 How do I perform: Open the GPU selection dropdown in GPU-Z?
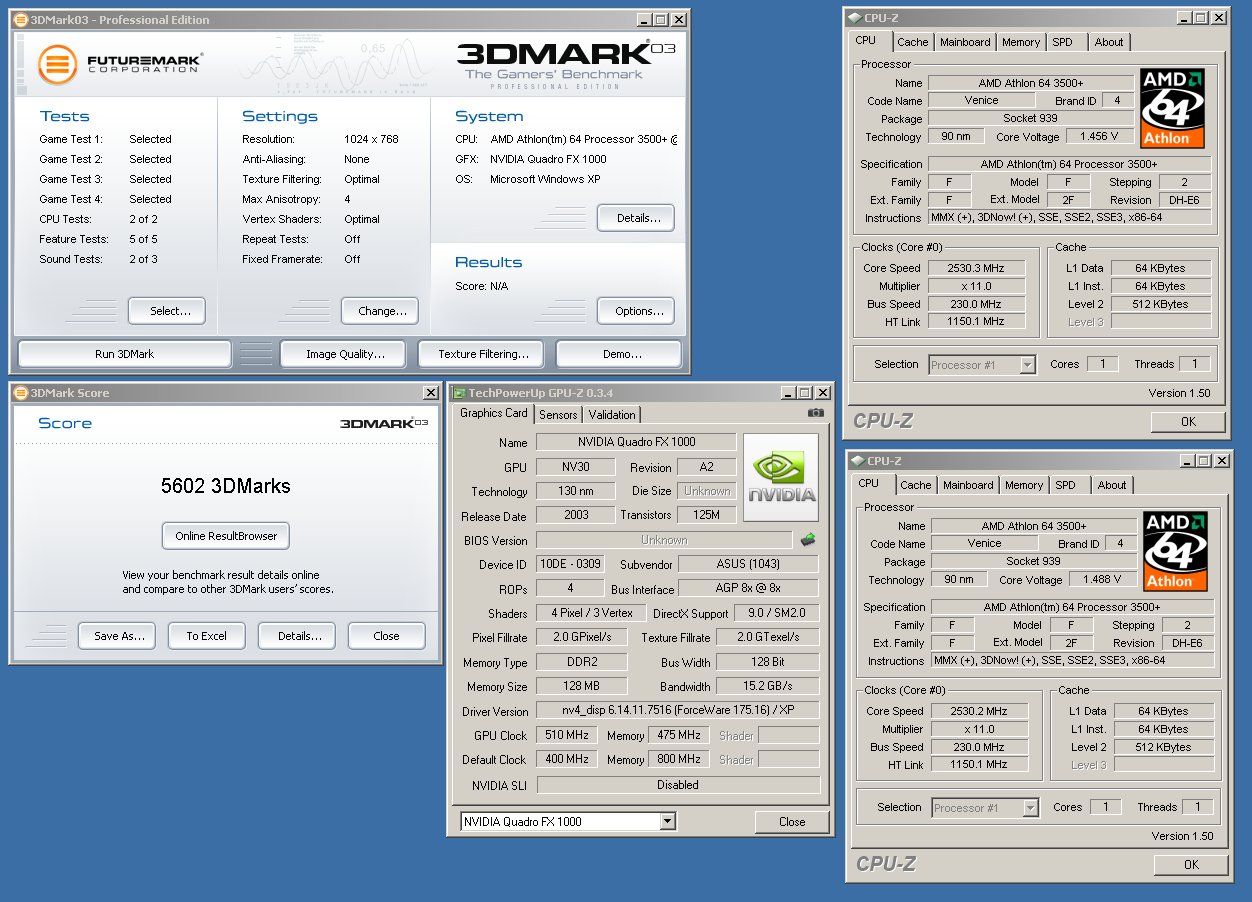(x=668, y=821)
